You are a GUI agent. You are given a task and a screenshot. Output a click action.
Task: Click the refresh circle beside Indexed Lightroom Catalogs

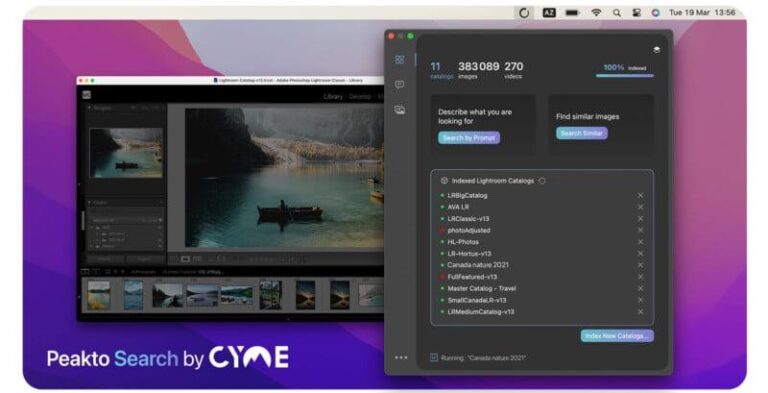pos(542,181)
